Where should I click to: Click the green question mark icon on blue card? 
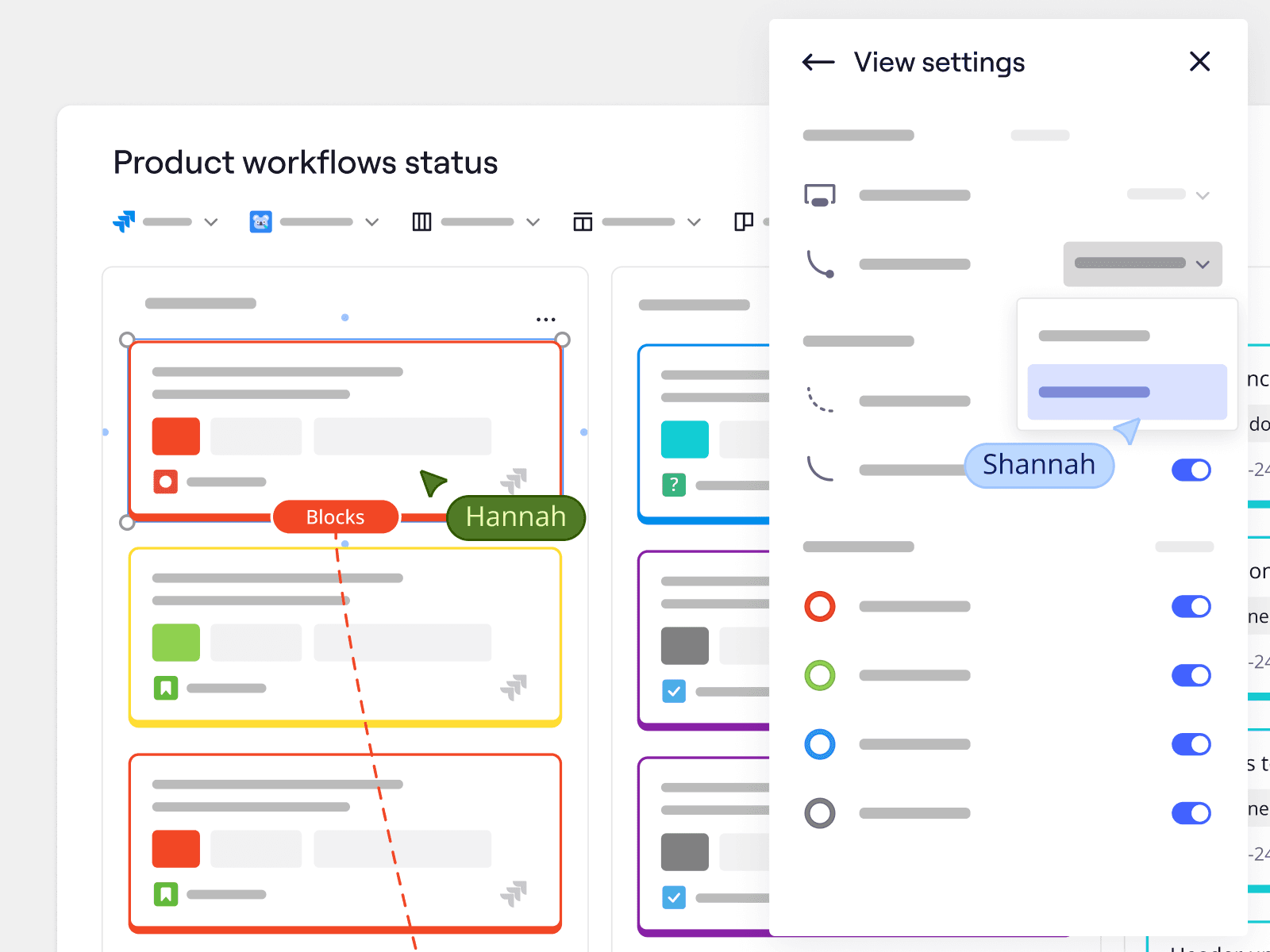point(673,485)
